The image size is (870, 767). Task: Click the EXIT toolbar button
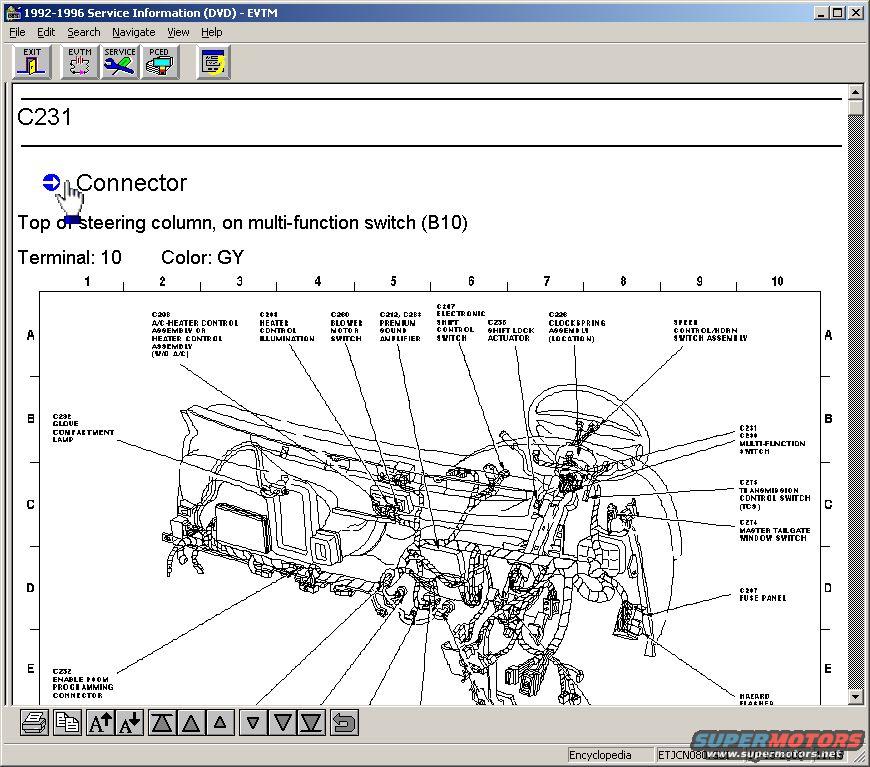point(32,62)
